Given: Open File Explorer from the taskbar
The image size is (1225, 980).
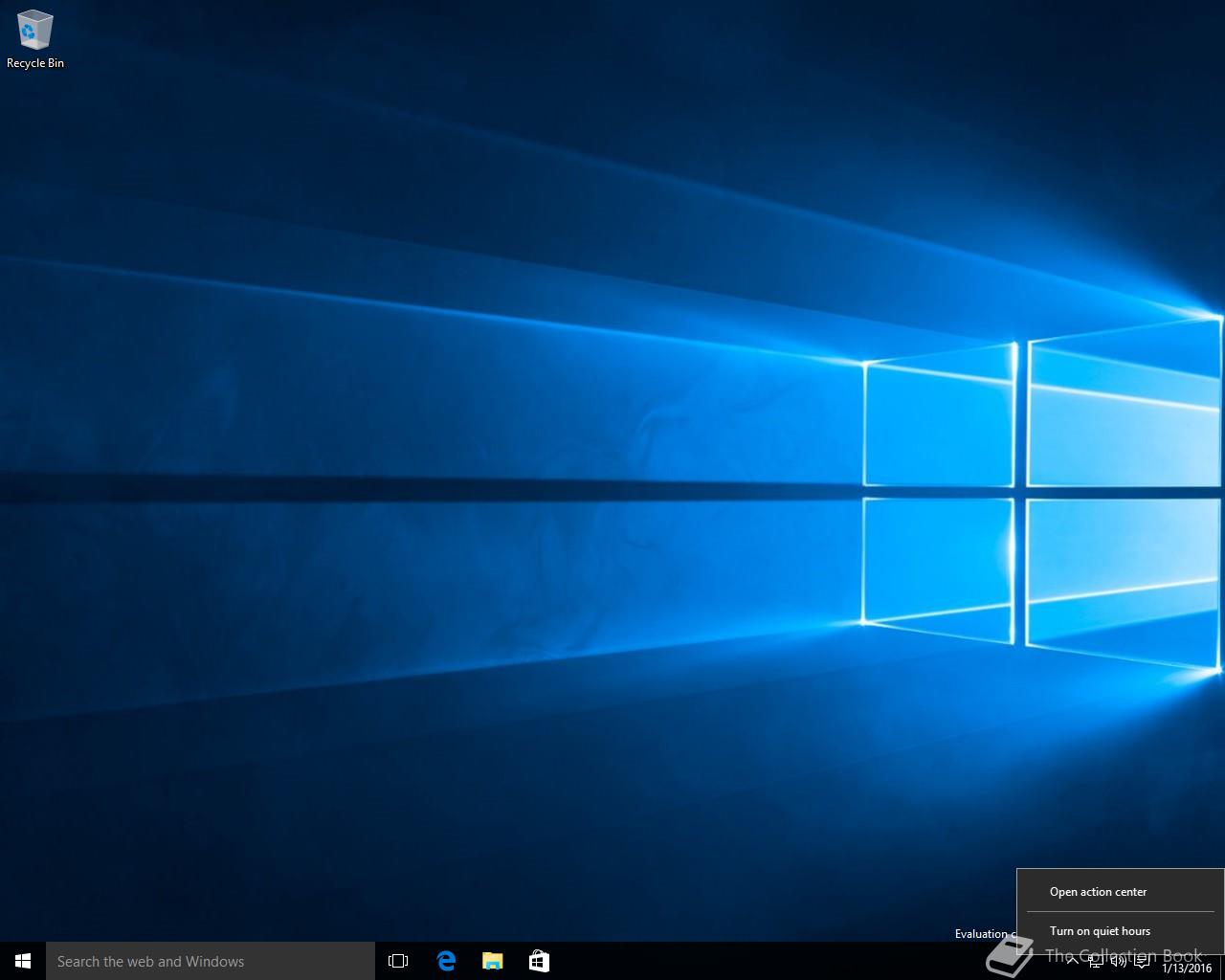Looking at the screenshot, I should point(492,961).
